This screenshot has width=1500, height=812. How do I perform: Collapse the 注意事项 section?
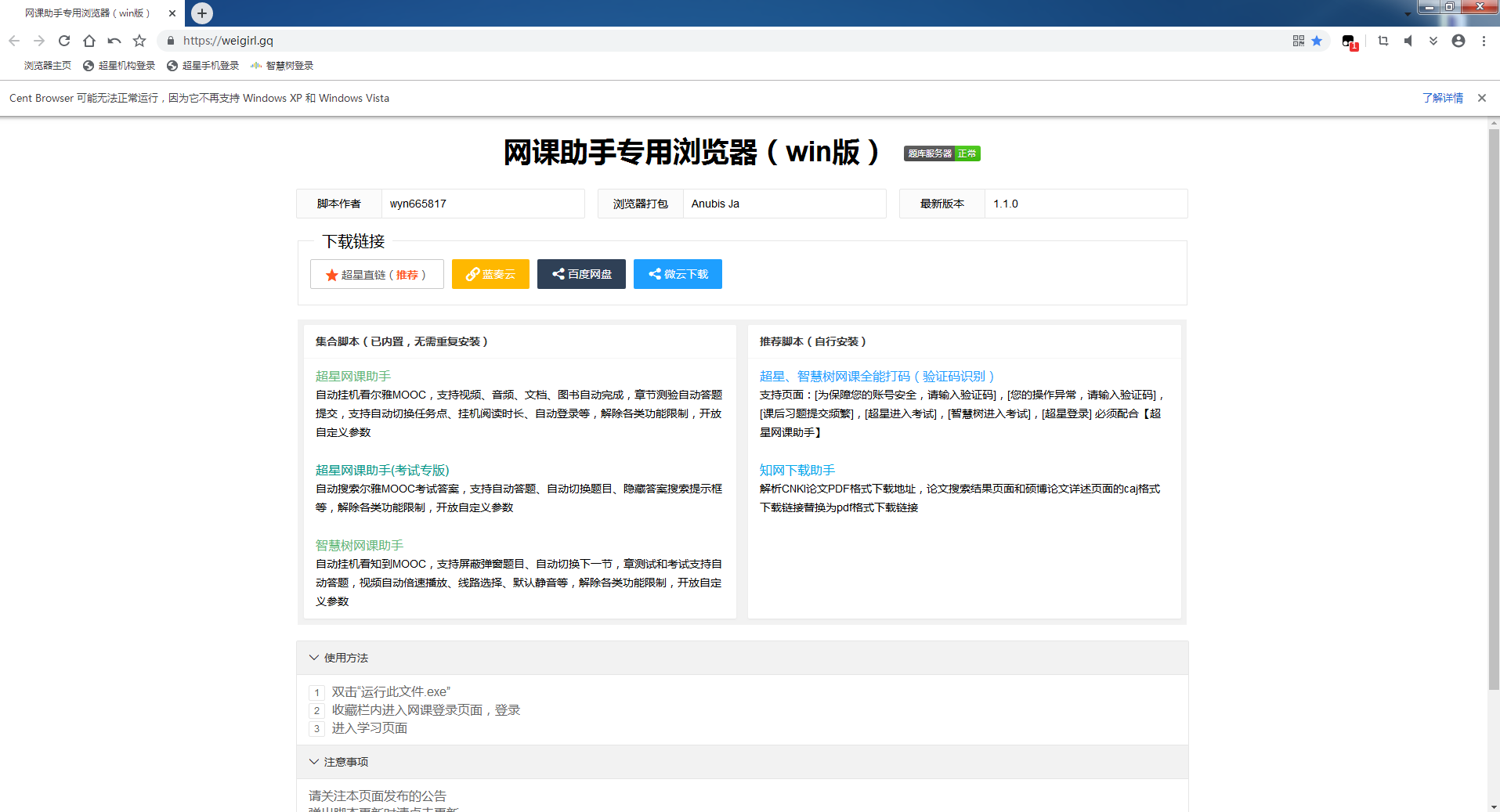click(742, 762)
